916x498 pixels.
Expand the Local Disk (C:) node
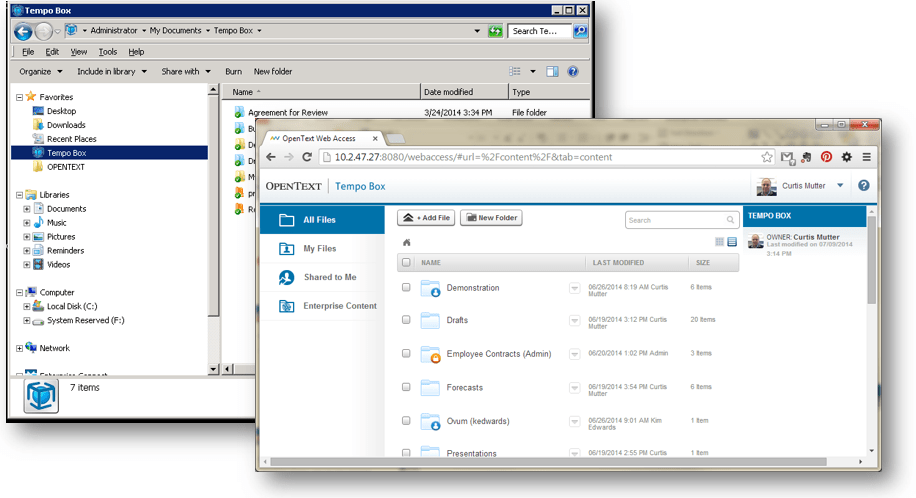(x=27, y=306)
